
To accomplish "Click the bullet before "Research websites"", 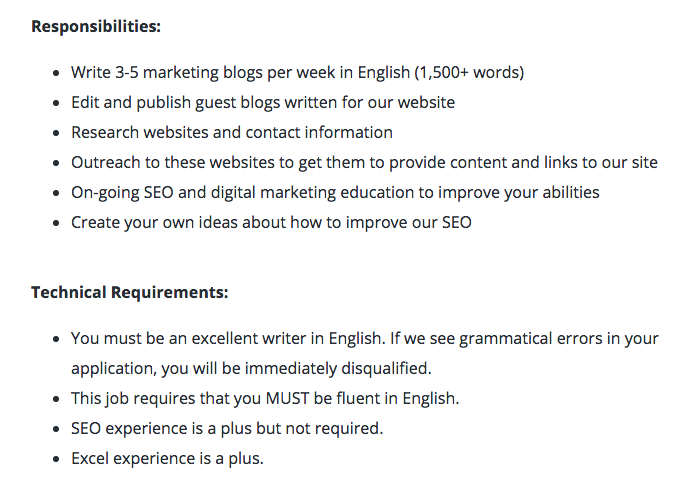I will [55, 133].
